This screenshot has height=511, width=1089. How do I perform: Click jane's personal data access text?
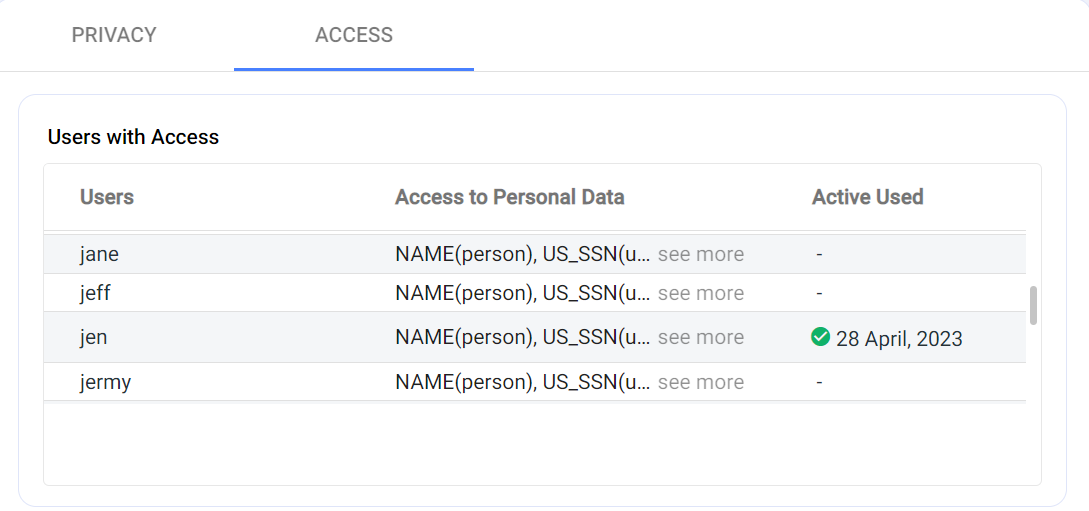522,254
